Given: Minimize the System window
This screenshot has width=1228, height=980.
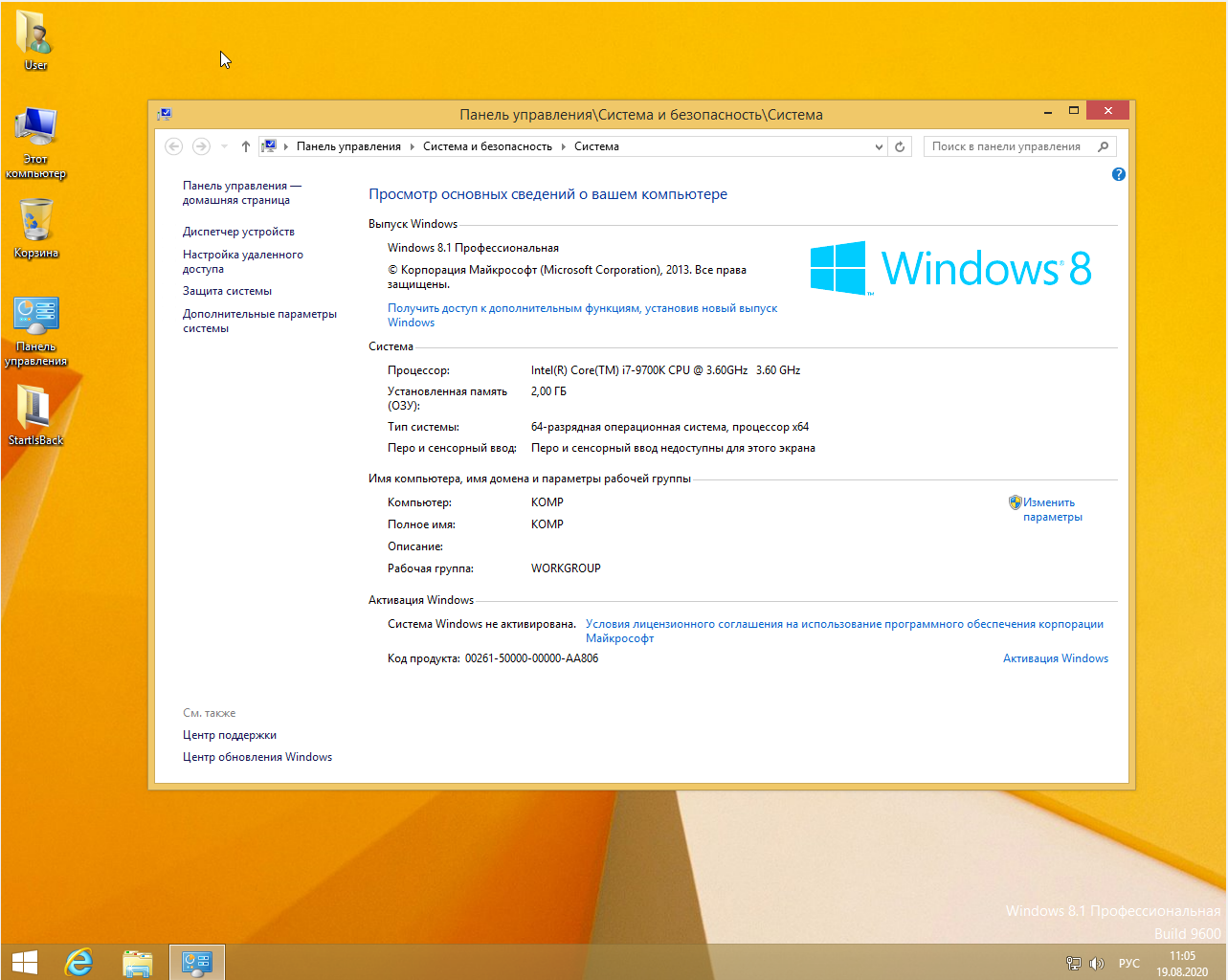Looking at the screenshot, I should [1049, 111].
